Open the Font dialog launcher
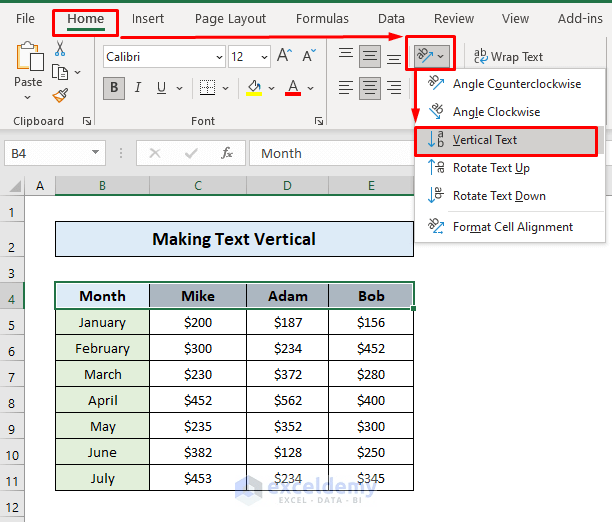The height and width of the screenshot is (522, 612). click(x=319, y=121)
